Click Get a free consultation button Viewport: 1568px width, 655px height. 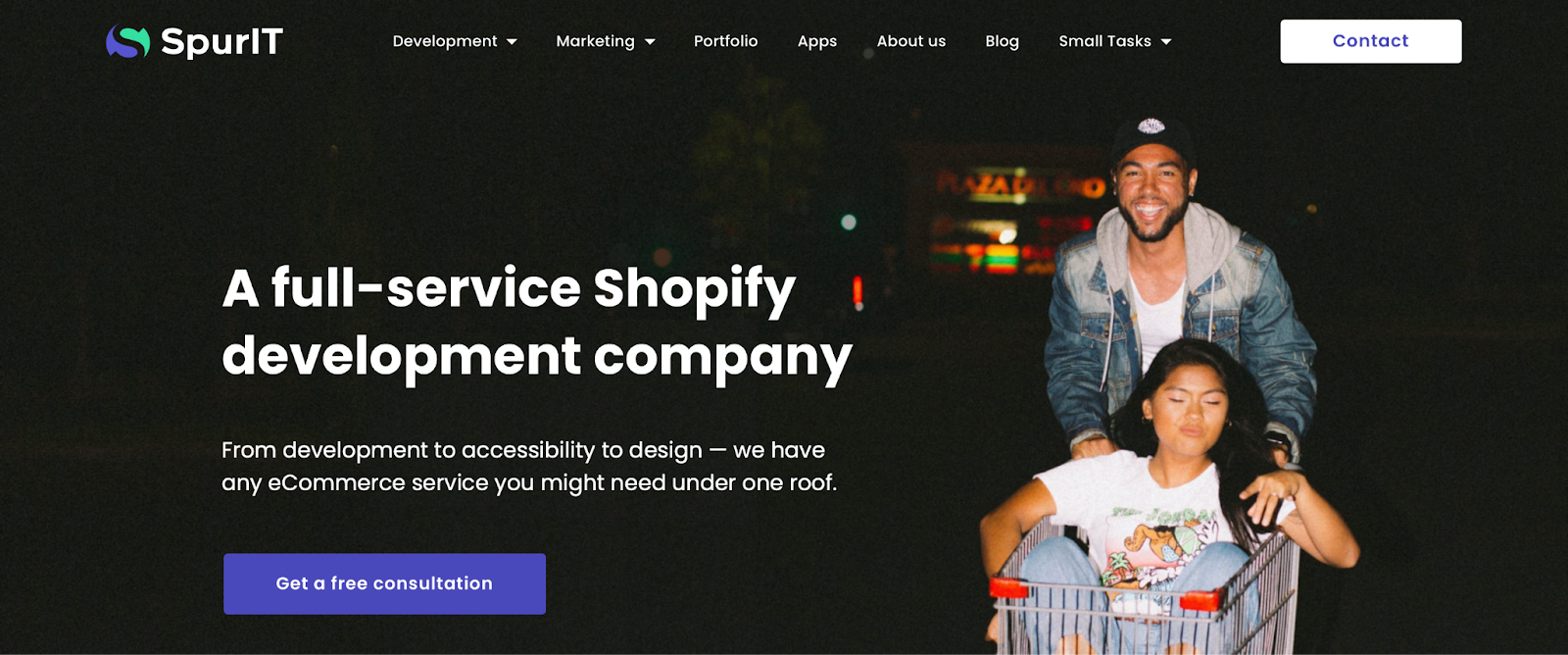click(x=384, y=583)
